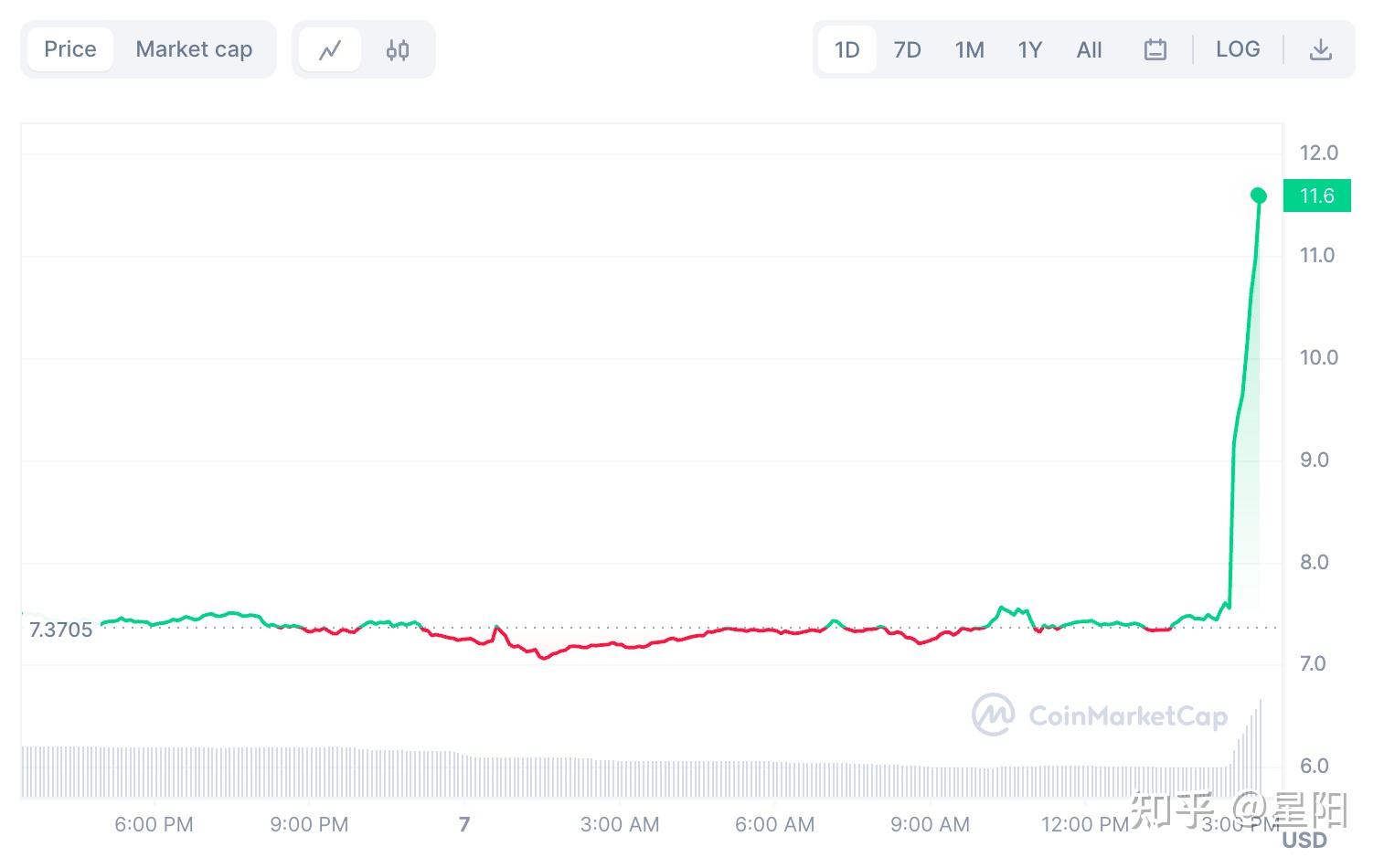Viewport: 1384px width, 868px height.
Task: Select the Price tab
Action: click(70, 49)
